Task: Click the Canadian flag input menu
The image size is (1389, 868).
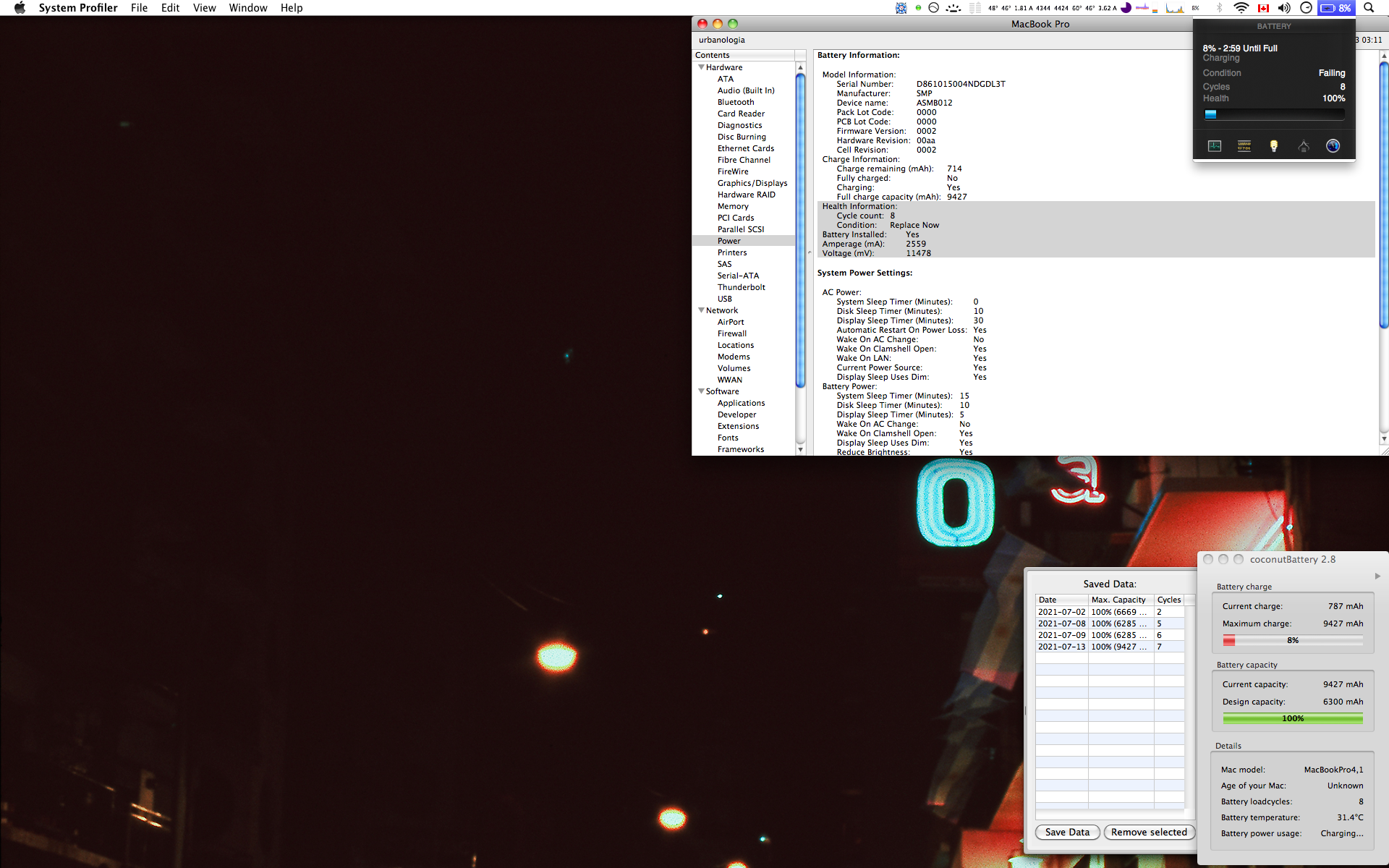Action: tap(1263, 8)
